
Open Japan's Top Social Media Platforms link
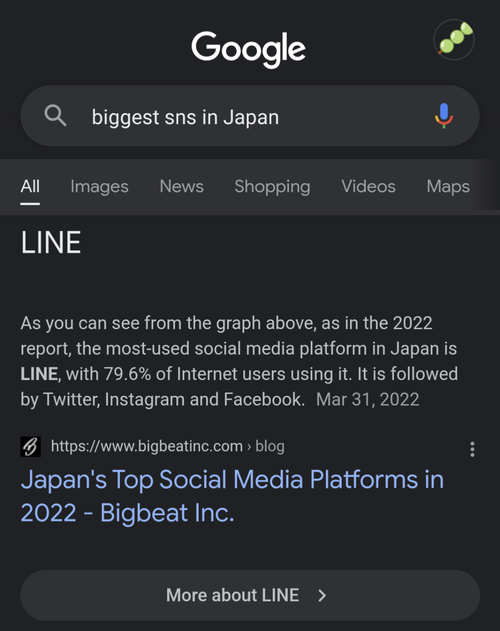coord(232,496)
